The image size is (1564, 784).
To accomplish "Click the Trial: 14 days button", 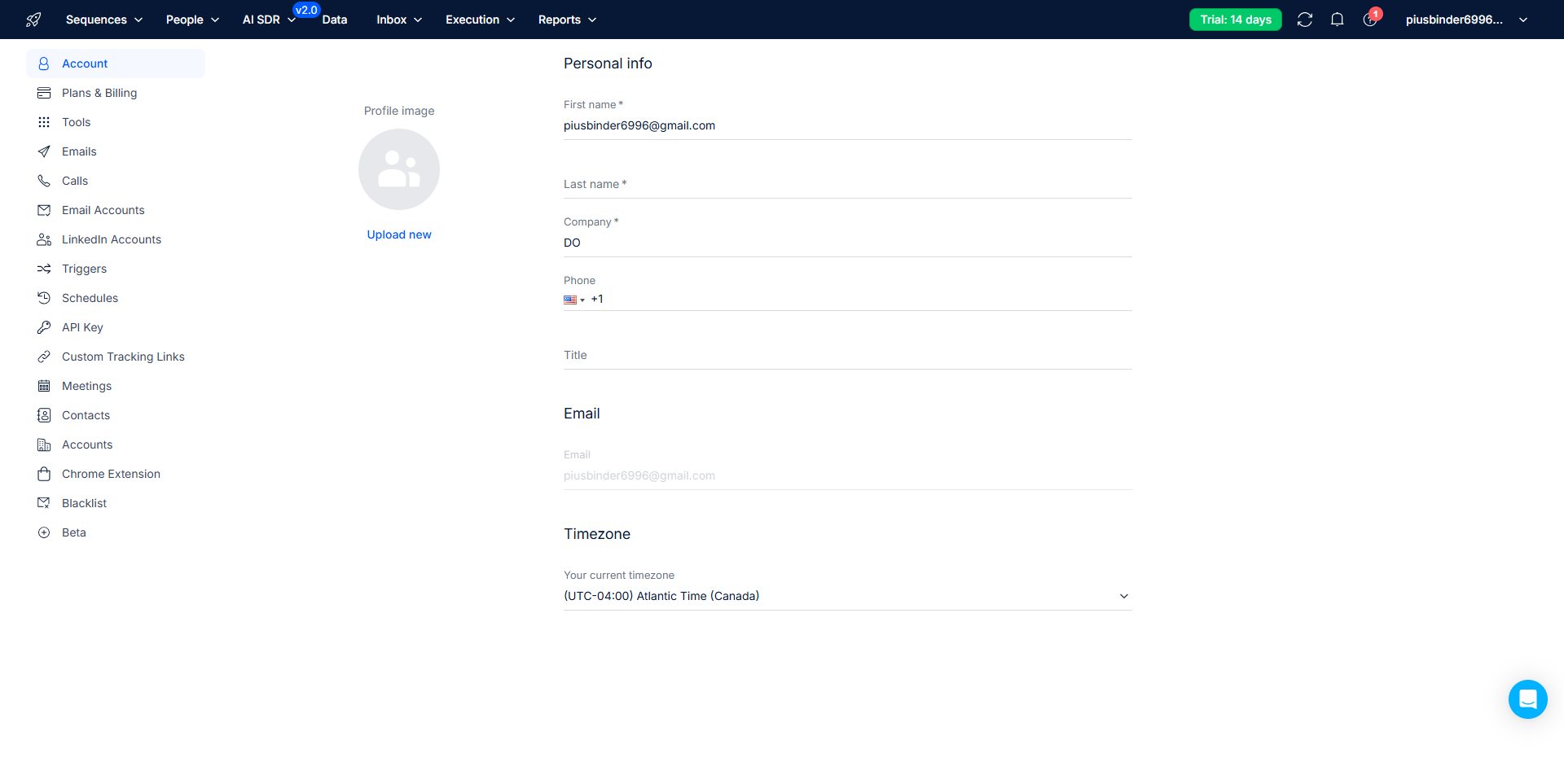I will point(1235,20).
